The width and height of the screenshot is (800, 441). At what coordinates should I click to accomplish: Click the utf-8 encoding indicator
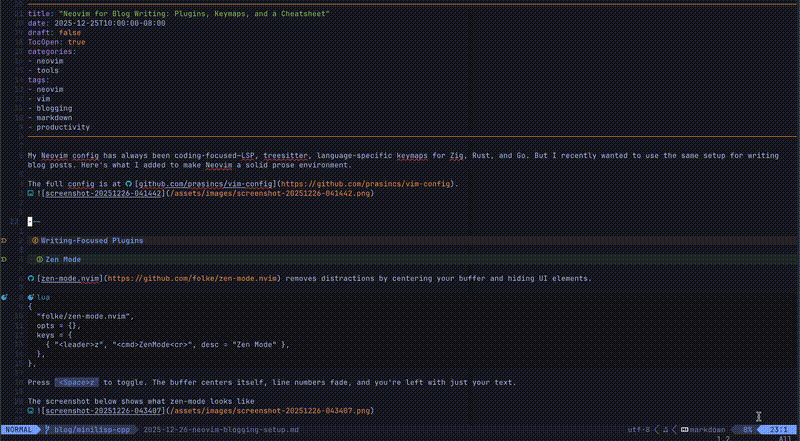(639, 430)
